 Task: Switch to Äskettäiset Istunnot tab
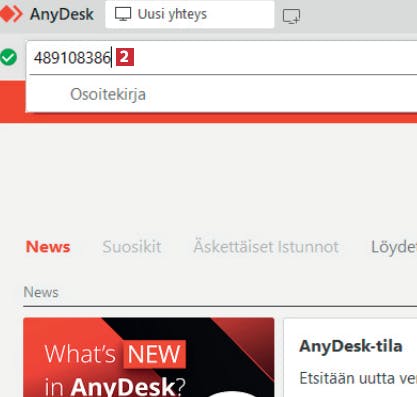point(266,247)
